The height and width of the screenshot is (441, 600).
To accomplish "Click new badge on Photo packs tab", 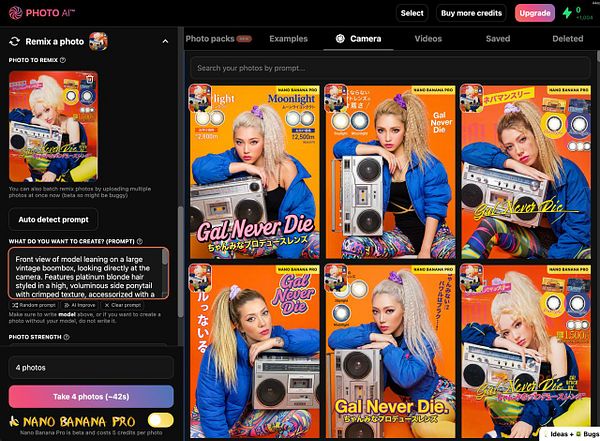I will (x=244, y=39).
